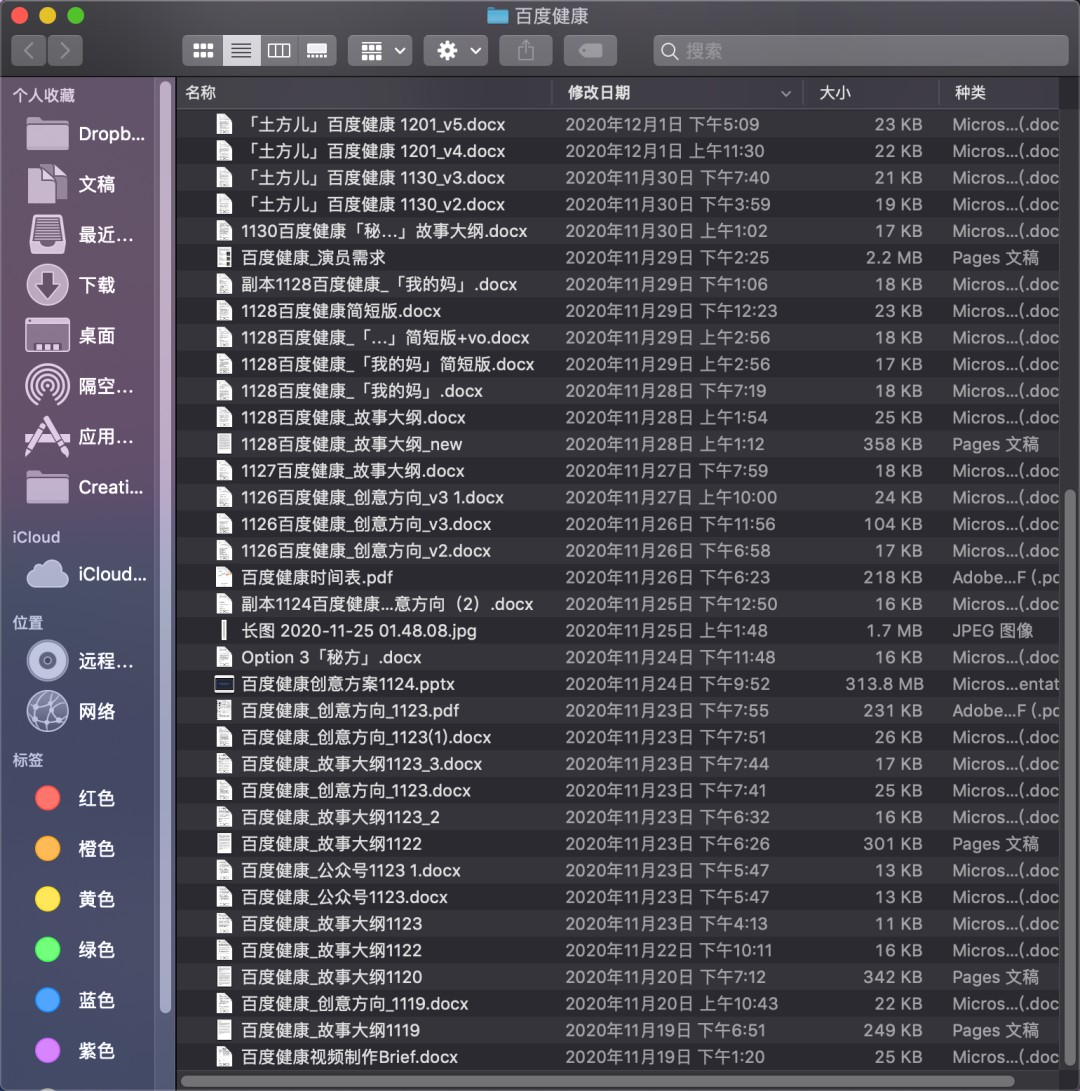The width and height of the screenshot is (1080, 1091).
Task: Open Dropbox folder in sidebar
Action: point(86,134)
